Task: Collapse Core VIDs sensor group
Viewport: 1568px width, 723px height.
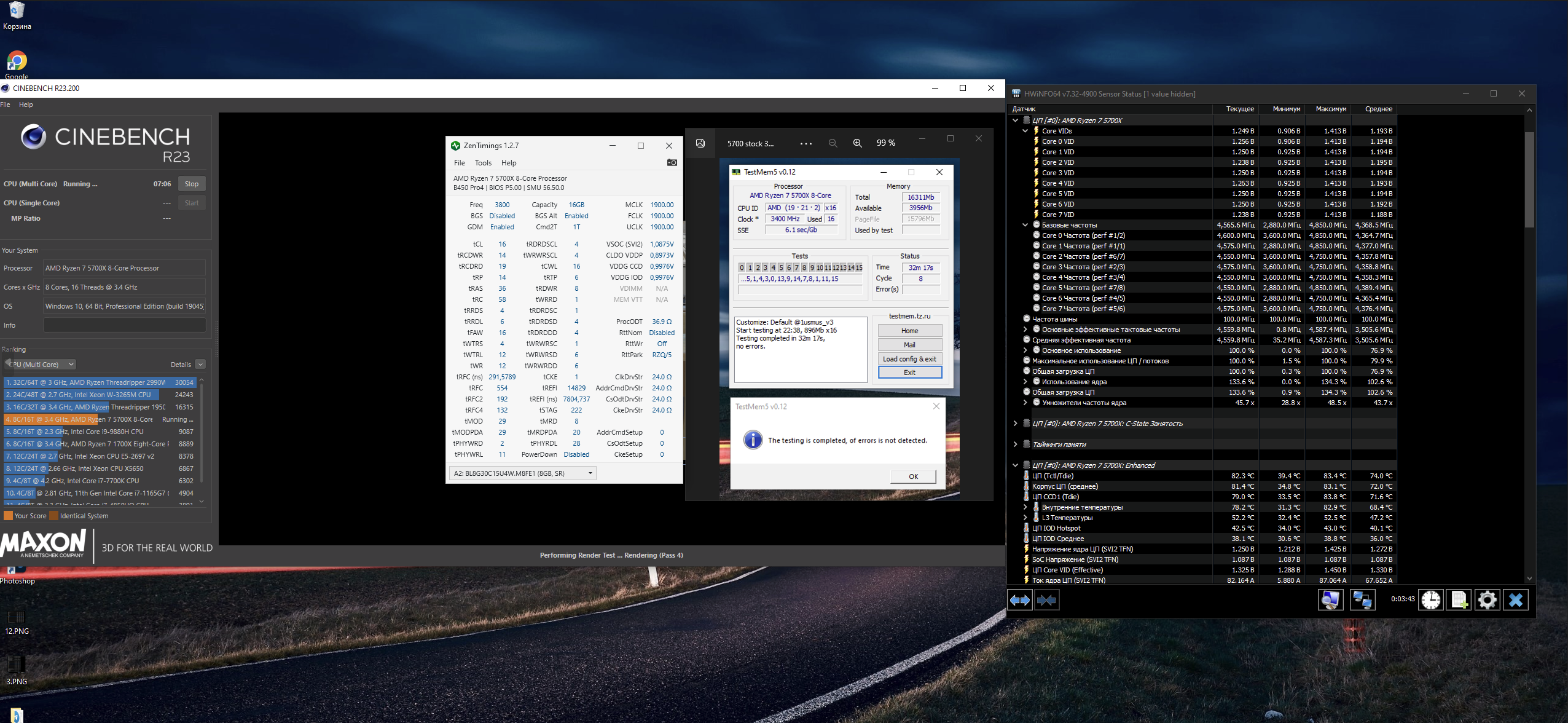Action: pyautogui.click(x=1025, y=131)
